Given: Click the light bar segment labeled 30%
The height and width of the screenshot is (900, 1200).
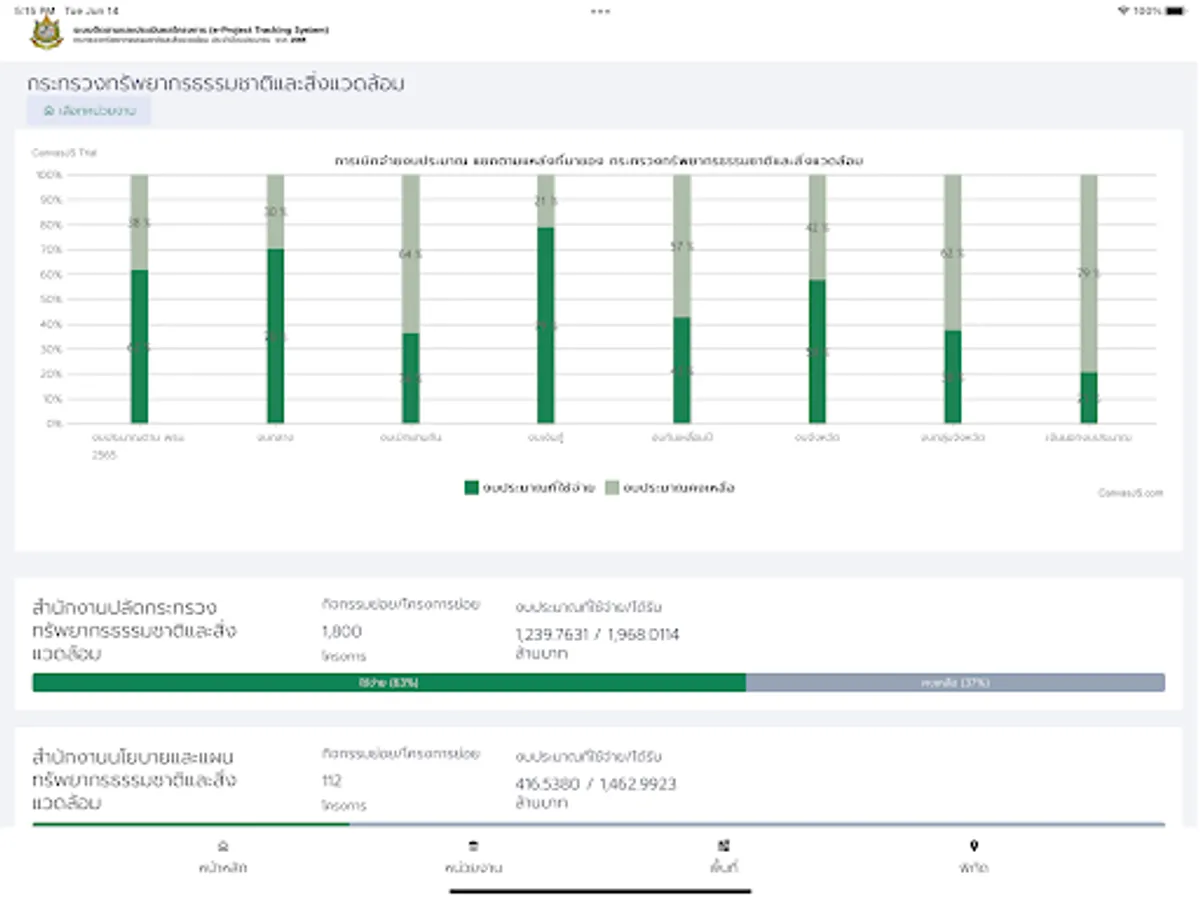Looking at the screenshot, I should tap(275, 212).
